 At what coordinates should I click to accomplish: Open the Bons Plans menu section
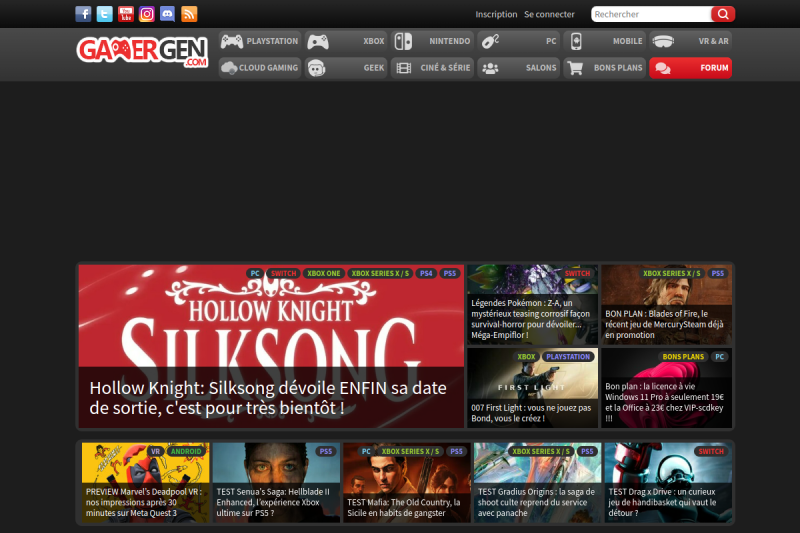(x=605, y=68)
